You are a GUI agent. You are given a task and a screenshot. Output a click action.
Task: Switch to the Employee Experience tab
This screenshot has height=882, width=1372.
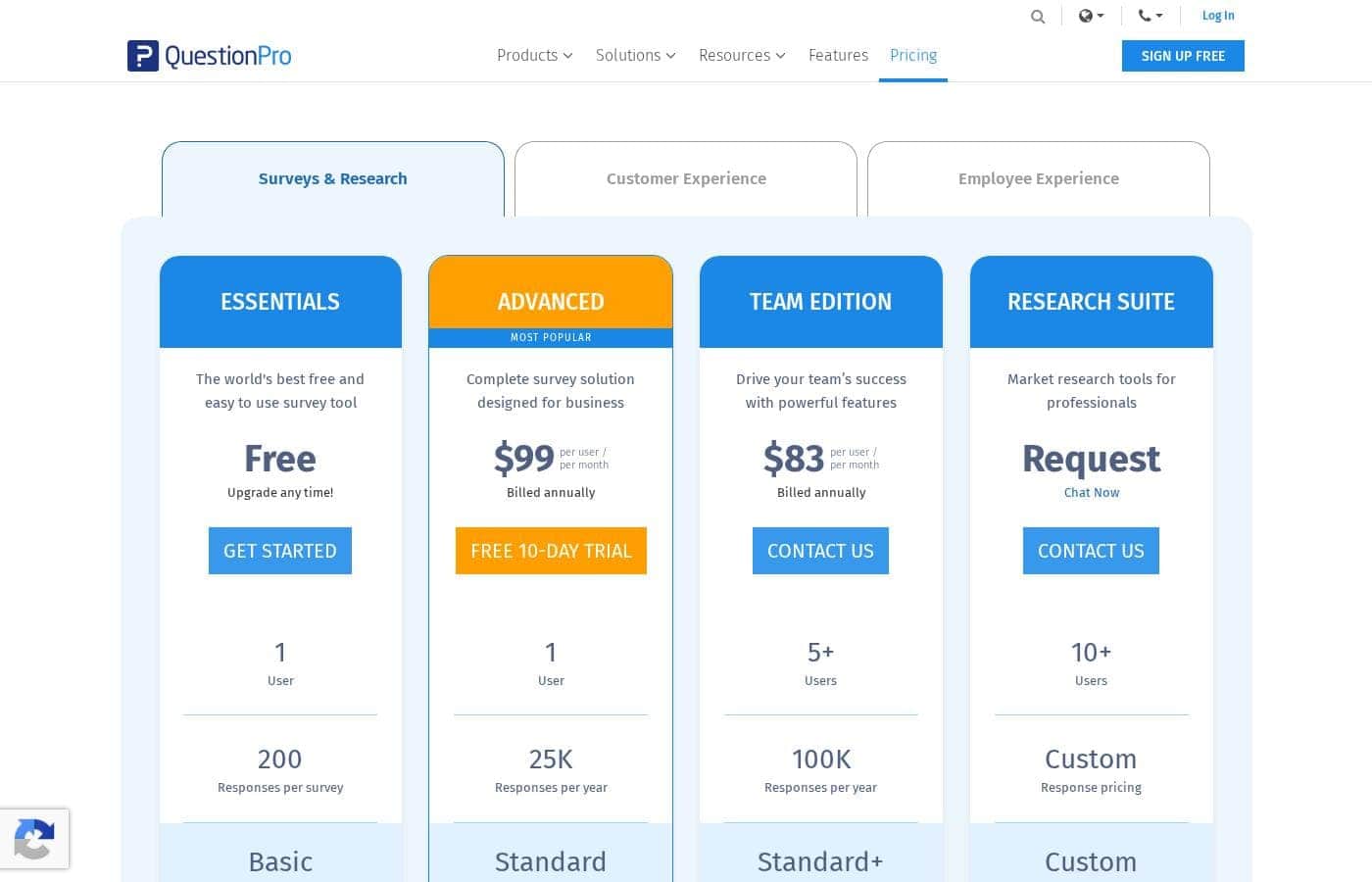[x=1039, y=179]
